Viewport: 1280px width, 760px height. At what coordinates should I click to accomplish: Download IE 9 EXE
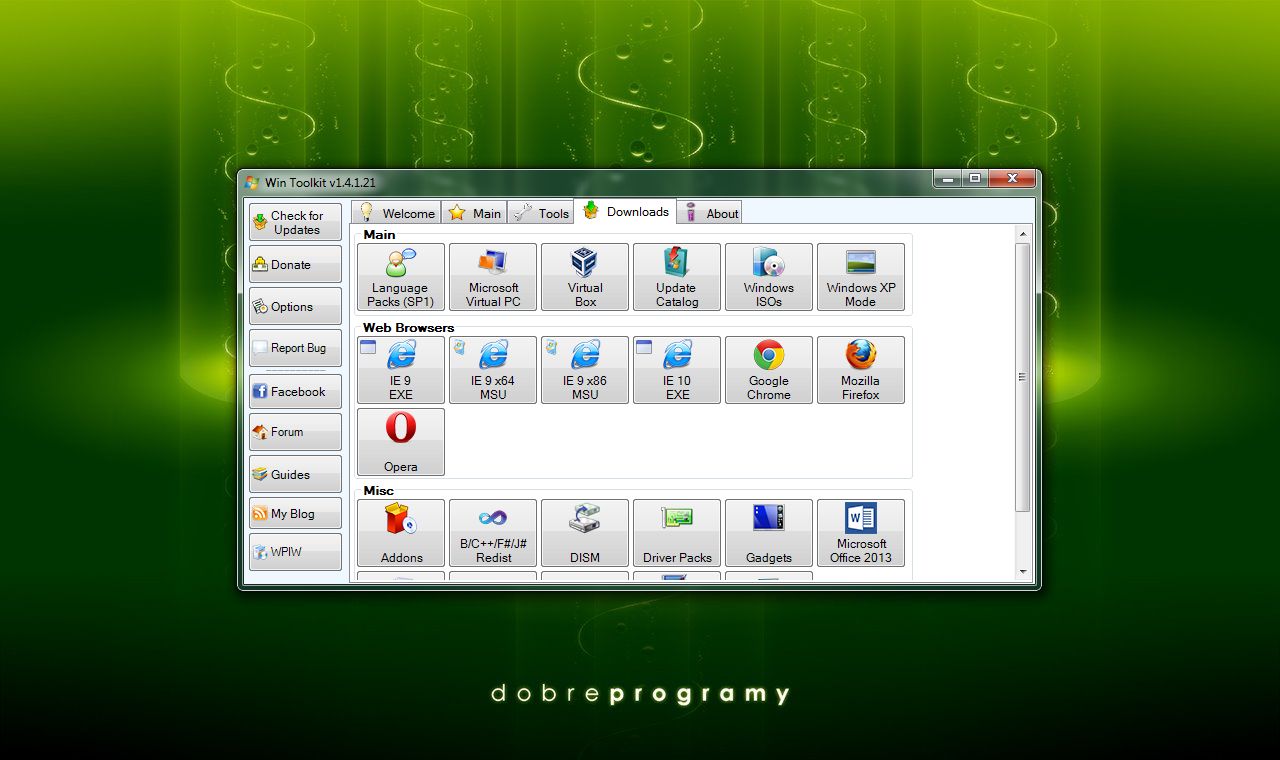point(400,370)
